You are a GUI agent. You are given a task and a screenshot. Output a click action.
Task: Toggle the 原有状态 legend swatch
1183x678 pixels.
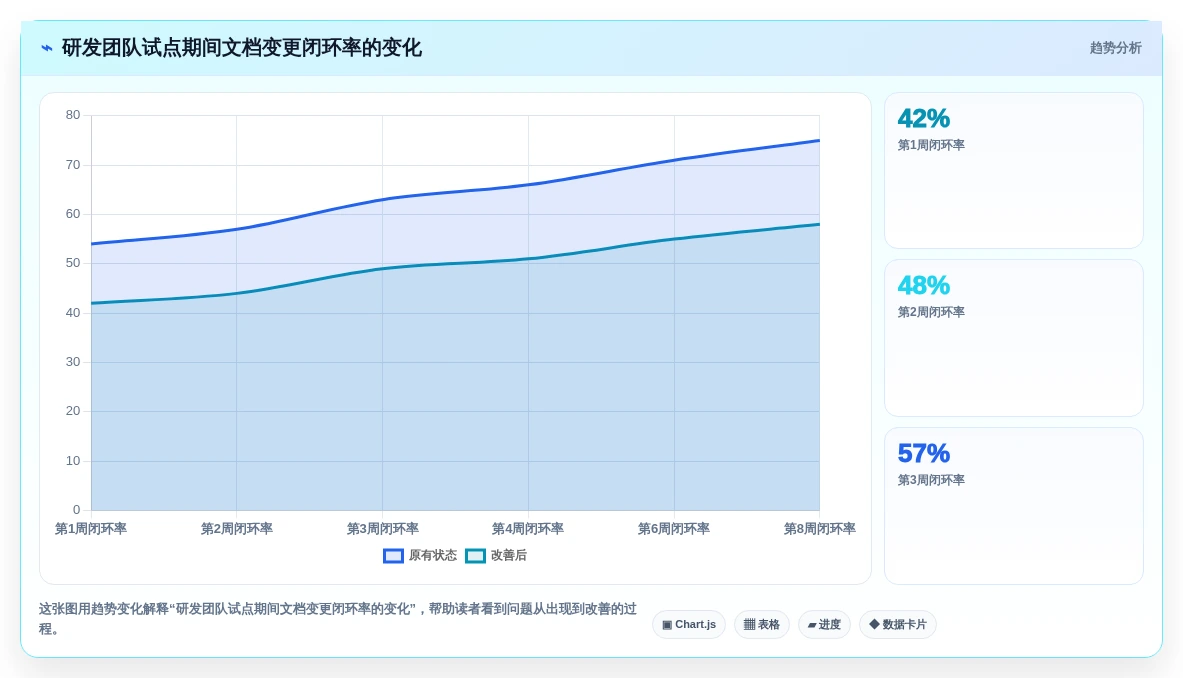(393, 556)
